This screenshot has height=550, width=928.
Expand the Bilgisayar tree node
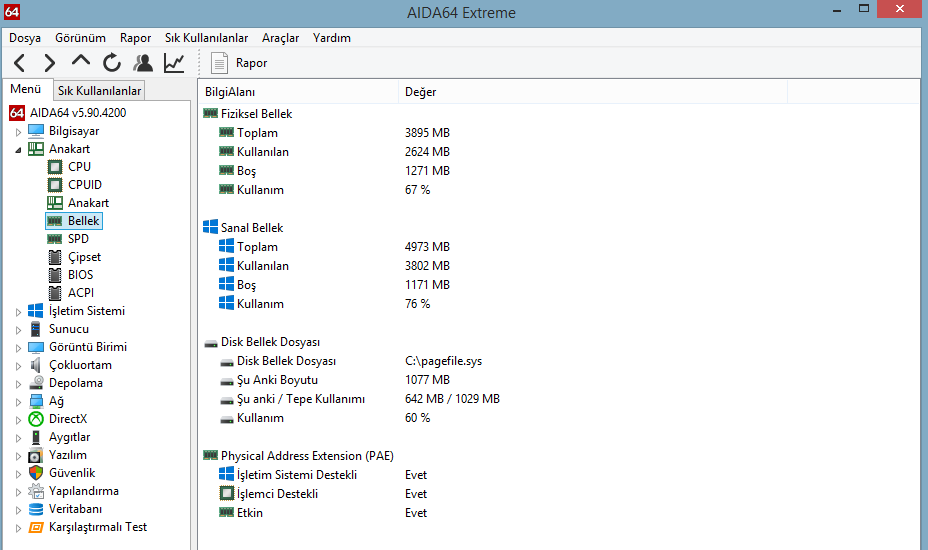tap(18, 131)
